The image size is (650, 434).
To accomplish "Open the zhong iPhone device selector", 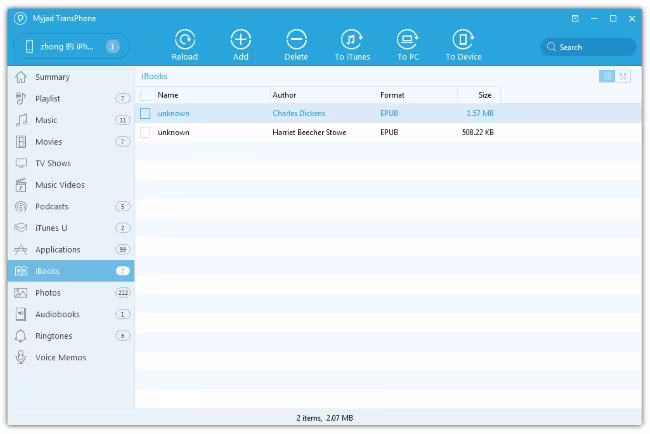I will pyautogui.click(x=71, y=46).
